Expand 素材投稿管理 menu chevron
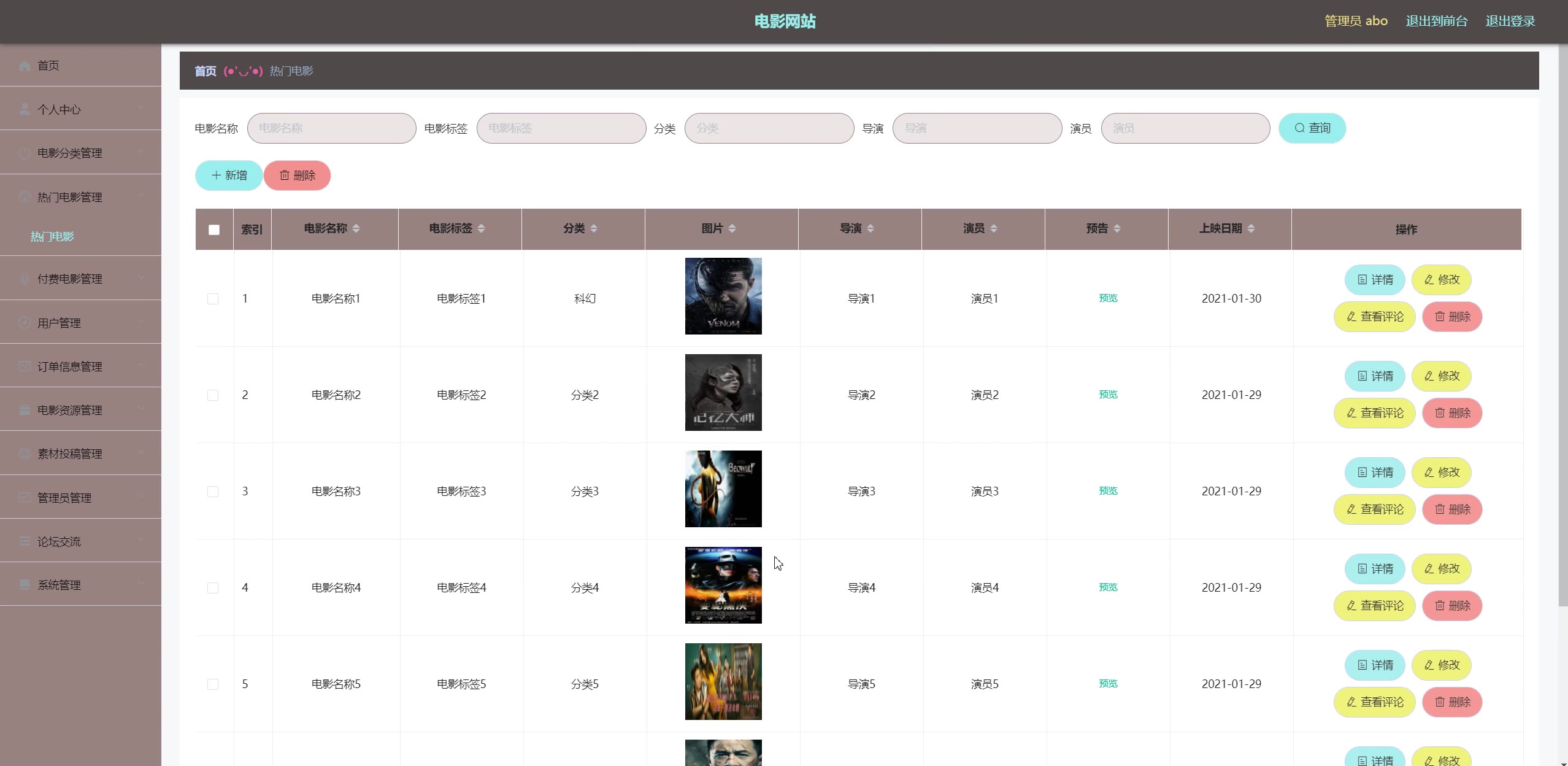Viewport: 1568px width, 766px height. pyautogui.click(x=142, y=452)
